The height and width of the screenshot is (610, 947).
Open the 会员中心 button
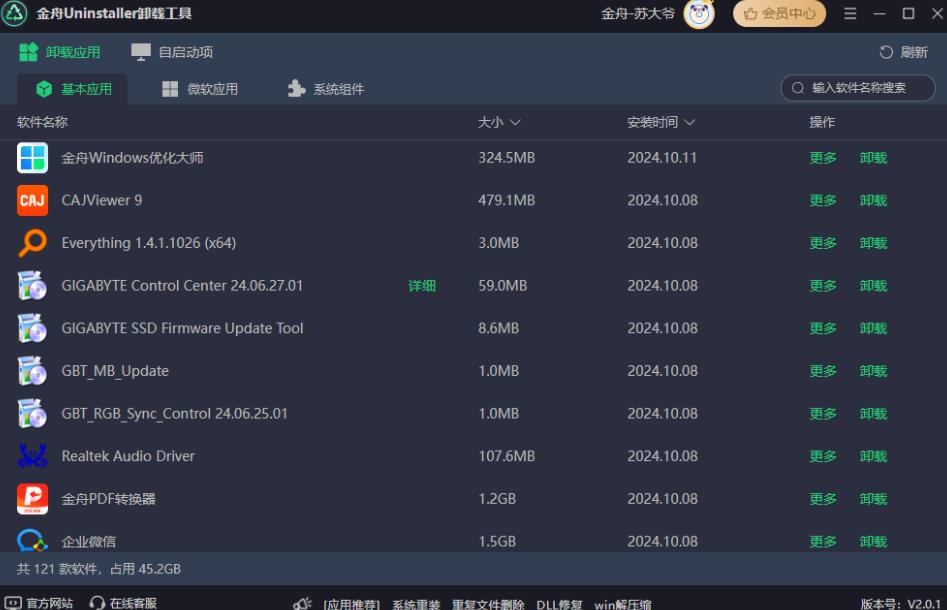pos(779,13)
